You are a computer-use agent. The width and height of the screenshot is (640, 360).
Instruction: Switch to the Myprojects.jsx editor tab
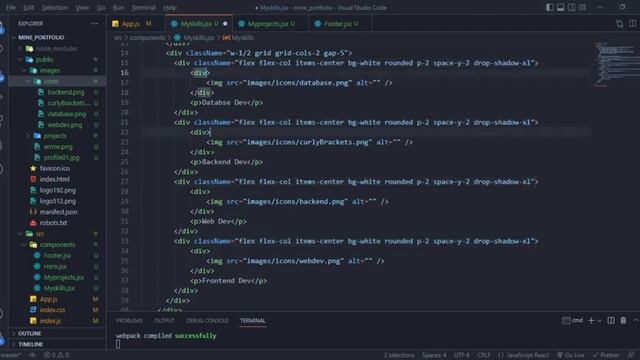pyautogui.click(x=268, y=24)
